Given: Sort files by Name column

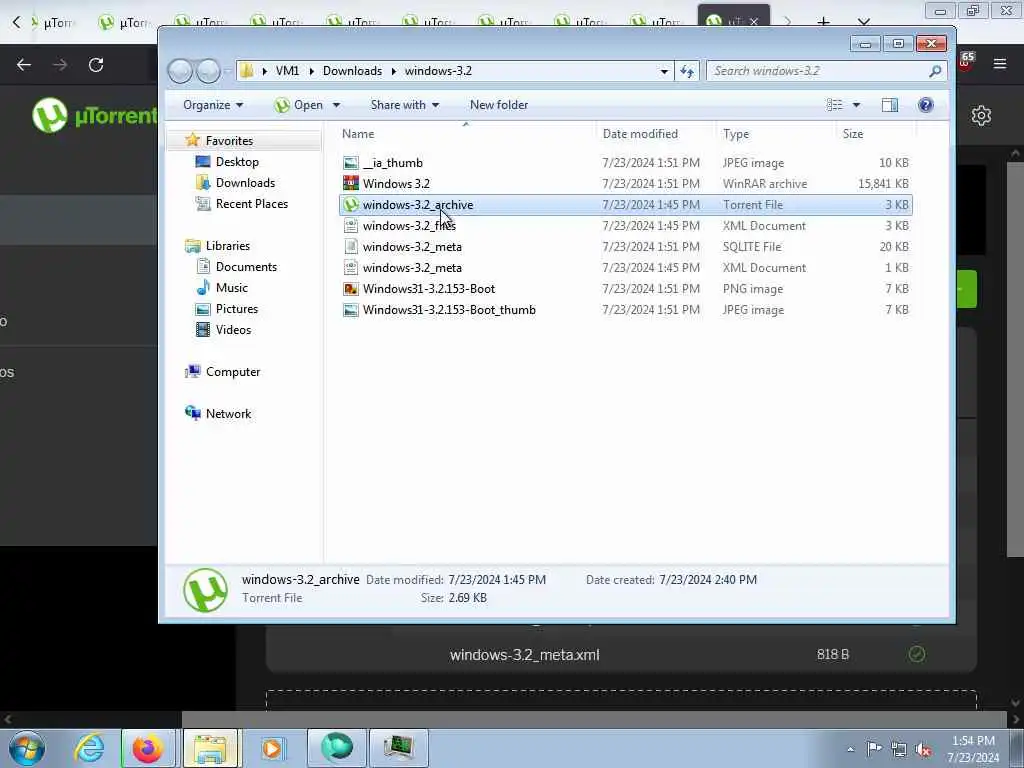Looking at the screenshot, I should [358, 134].
